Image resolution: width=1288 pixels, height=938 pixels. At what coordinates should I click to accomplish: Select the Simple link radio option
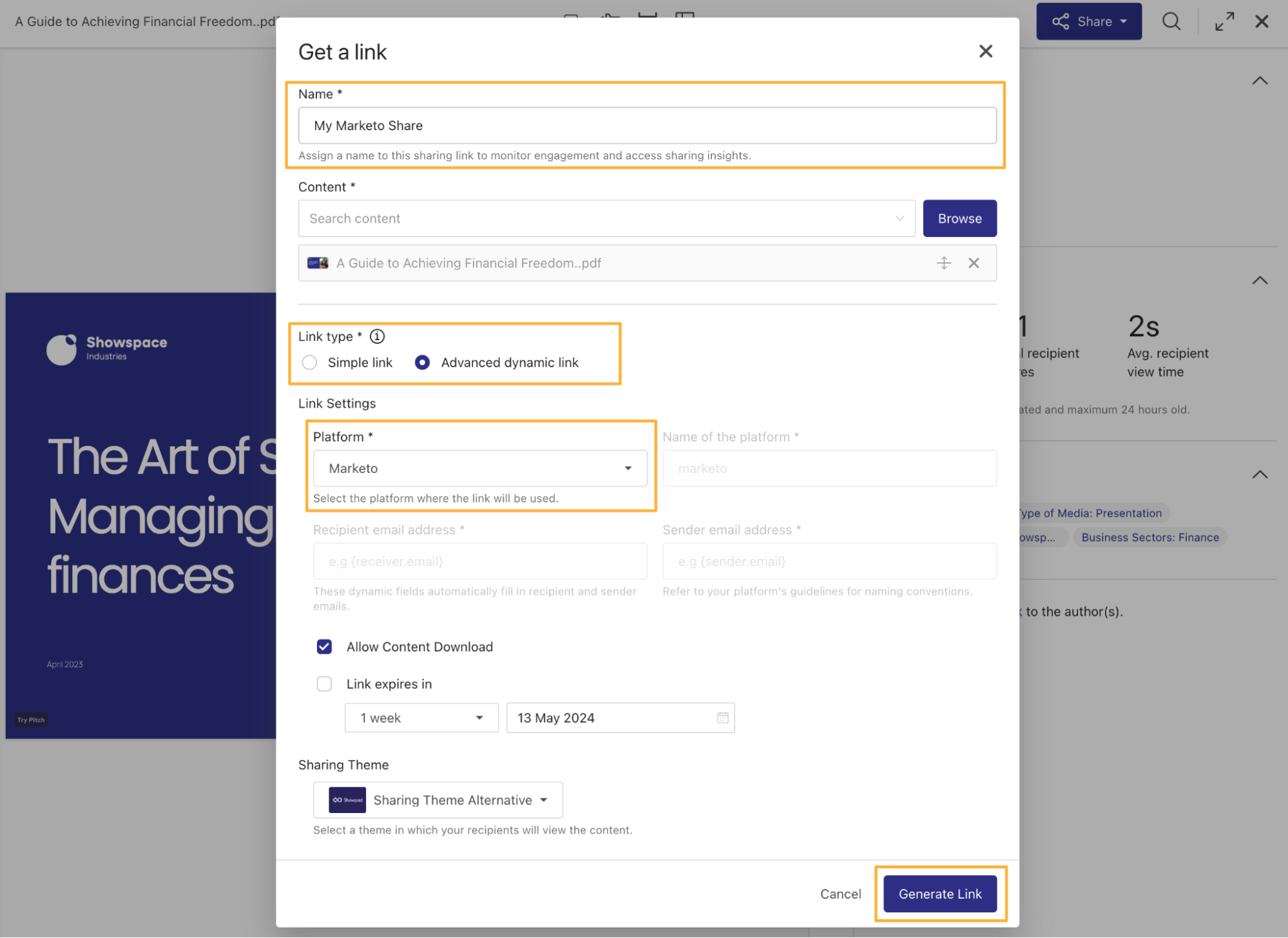click(x=309, y=362)
